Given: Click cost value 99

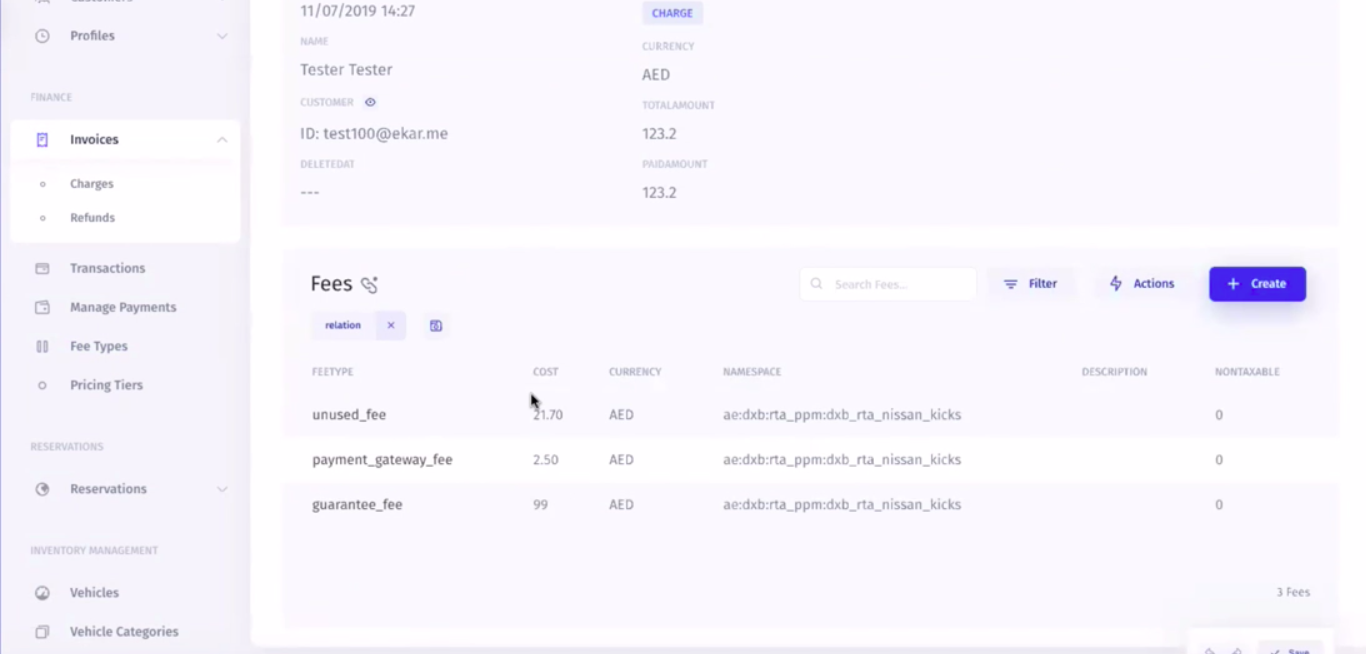Looking at the screenshot, I should 541,505.
